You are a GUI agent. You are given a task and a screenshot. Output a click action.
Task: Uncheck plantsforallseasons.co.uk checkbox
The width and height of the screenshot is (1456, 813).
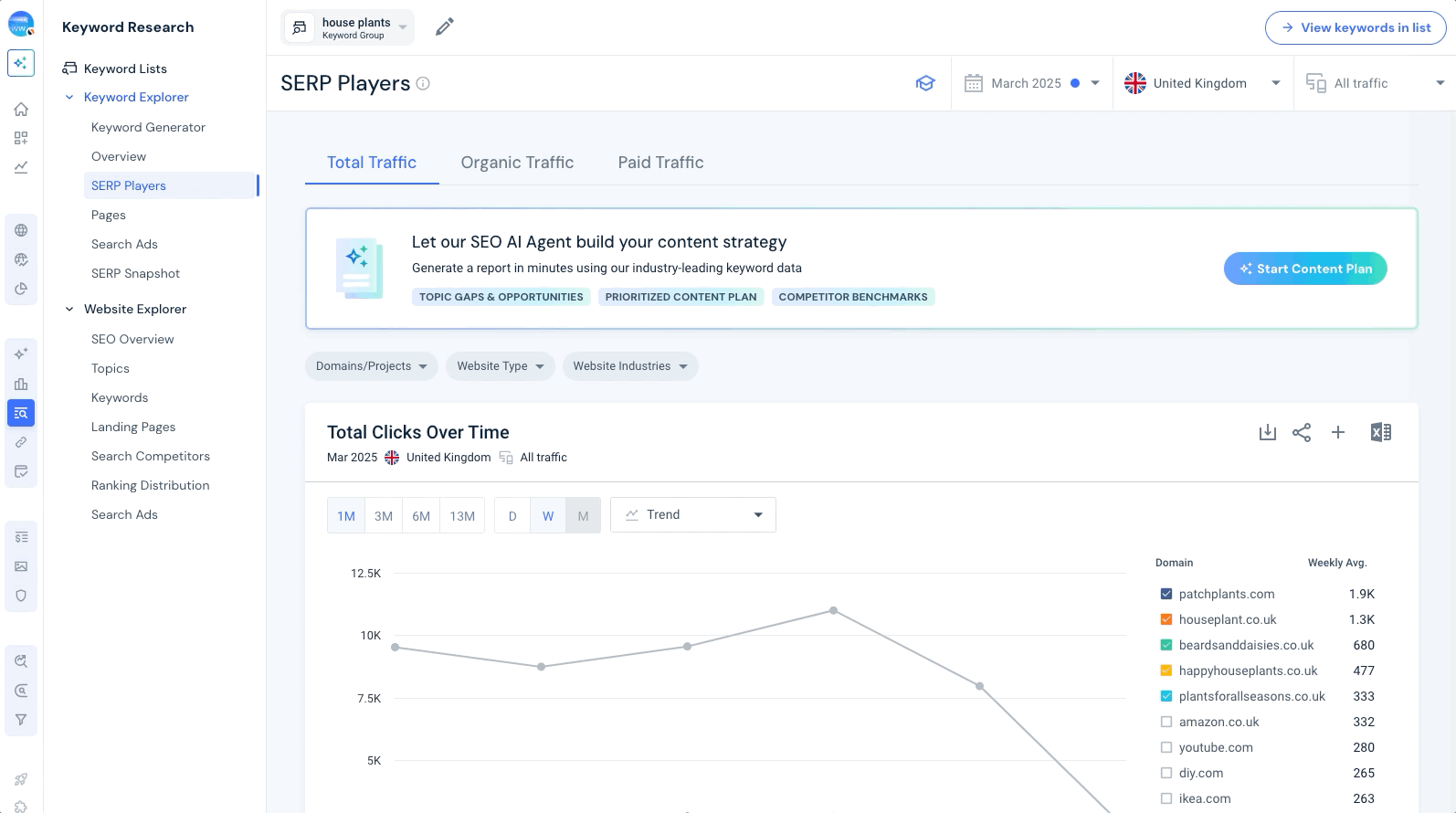click(x=1166, y=696)
